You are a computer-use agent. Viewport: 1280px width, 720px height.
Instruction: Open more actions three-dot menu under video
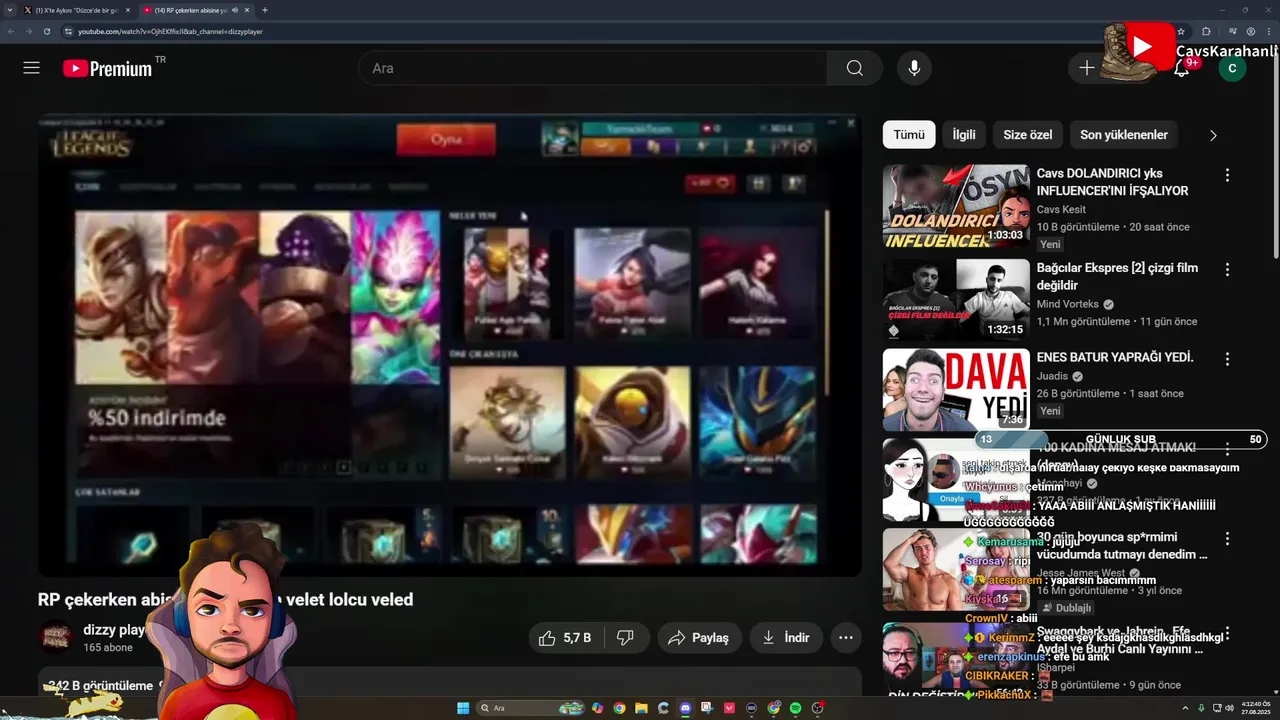coord(846,638)
